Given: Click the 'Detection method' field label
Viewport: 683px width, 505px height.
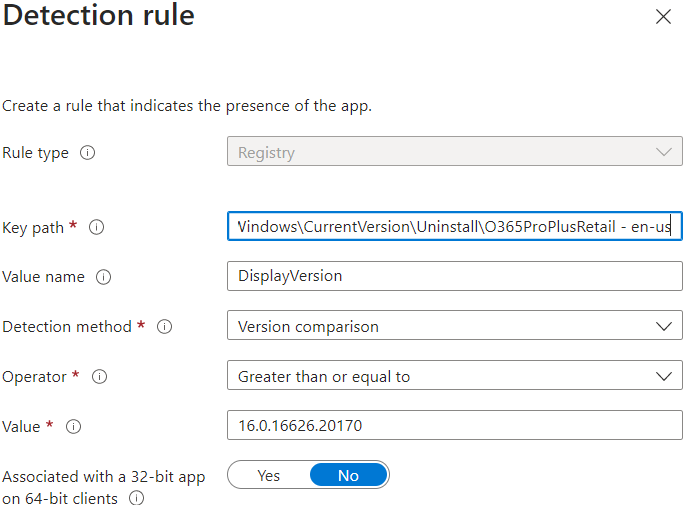Looking at the screenshot, I should point(67,327).
